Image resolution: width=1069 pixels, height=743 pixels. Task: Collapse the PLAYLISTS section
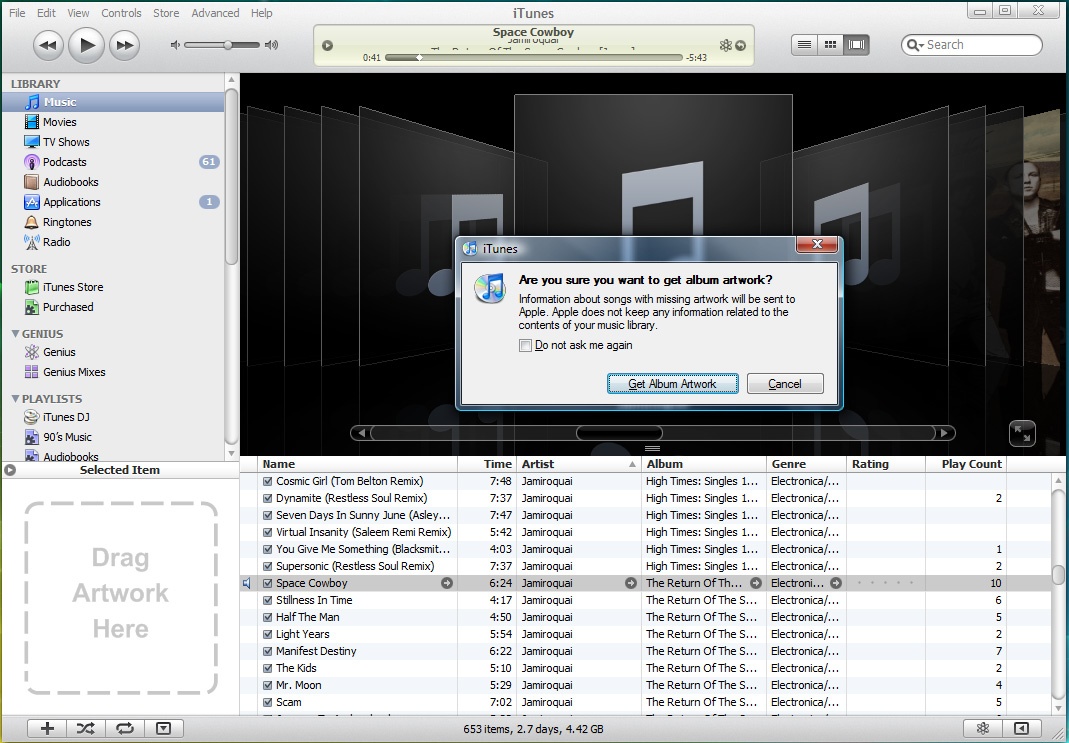pos(15,399)
